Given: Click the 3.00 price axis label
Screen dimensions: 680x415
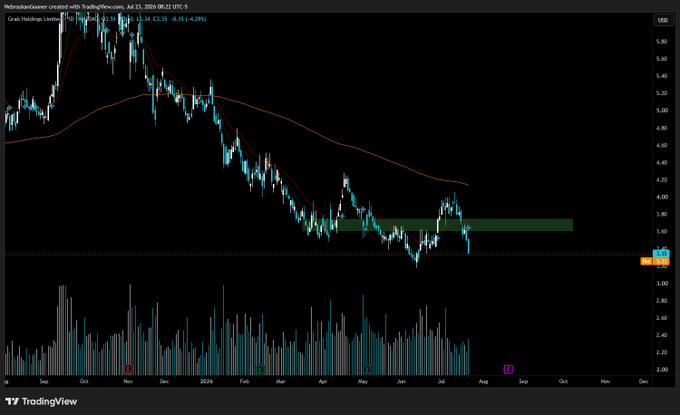Looking at the screenshot, I should pyautogui.click(x=662, y=283).
